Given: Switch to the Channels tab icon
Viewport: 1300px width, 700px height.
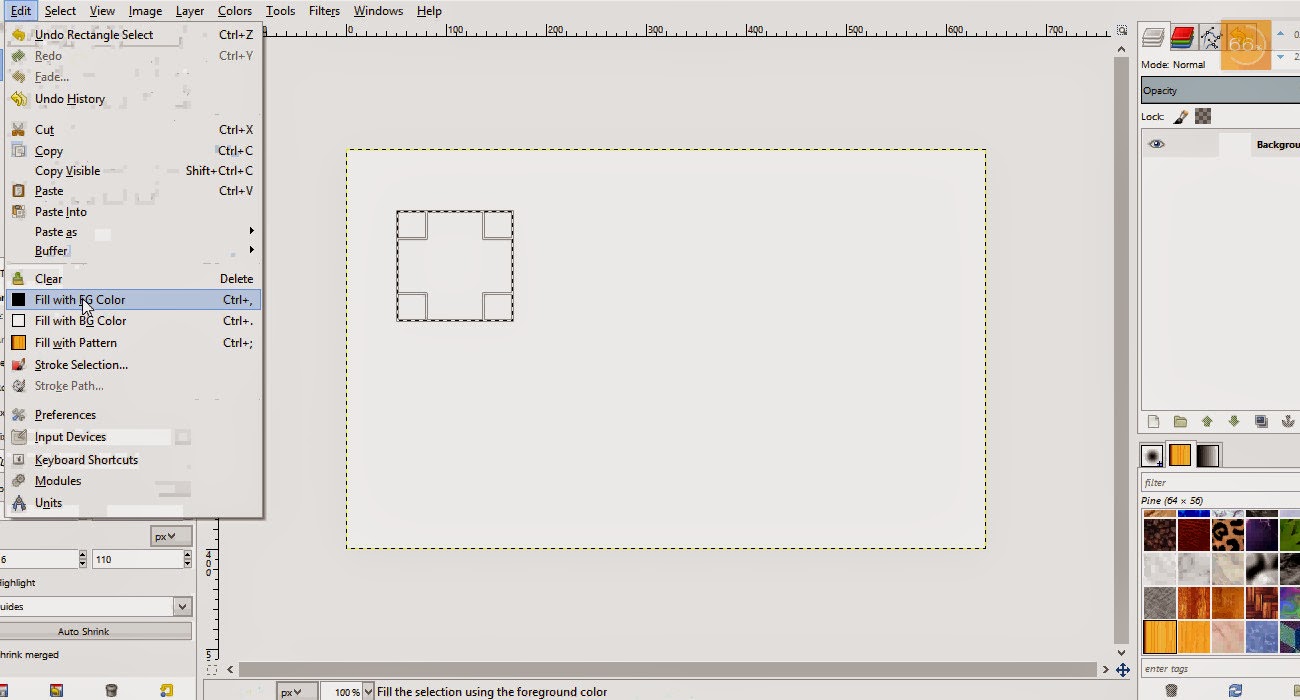Looking at the screenshot, I should click(1183, 38).
